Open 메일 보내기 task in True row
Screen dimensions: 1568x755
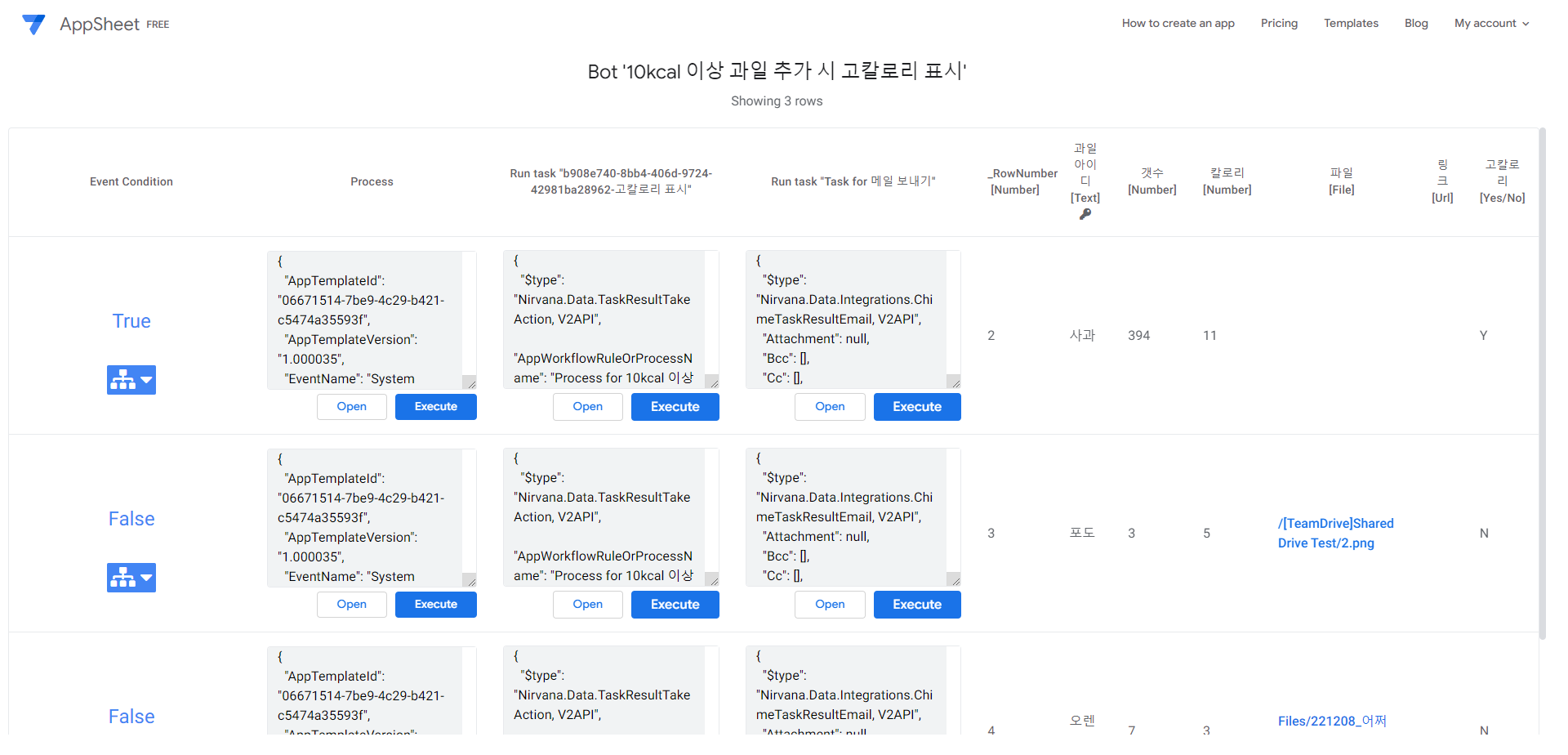(x=830, y=407)
